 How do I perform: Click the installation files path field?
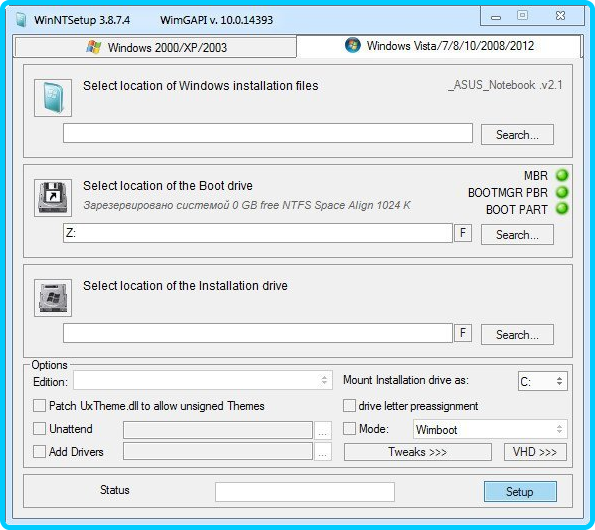click(x=268, y=133)
